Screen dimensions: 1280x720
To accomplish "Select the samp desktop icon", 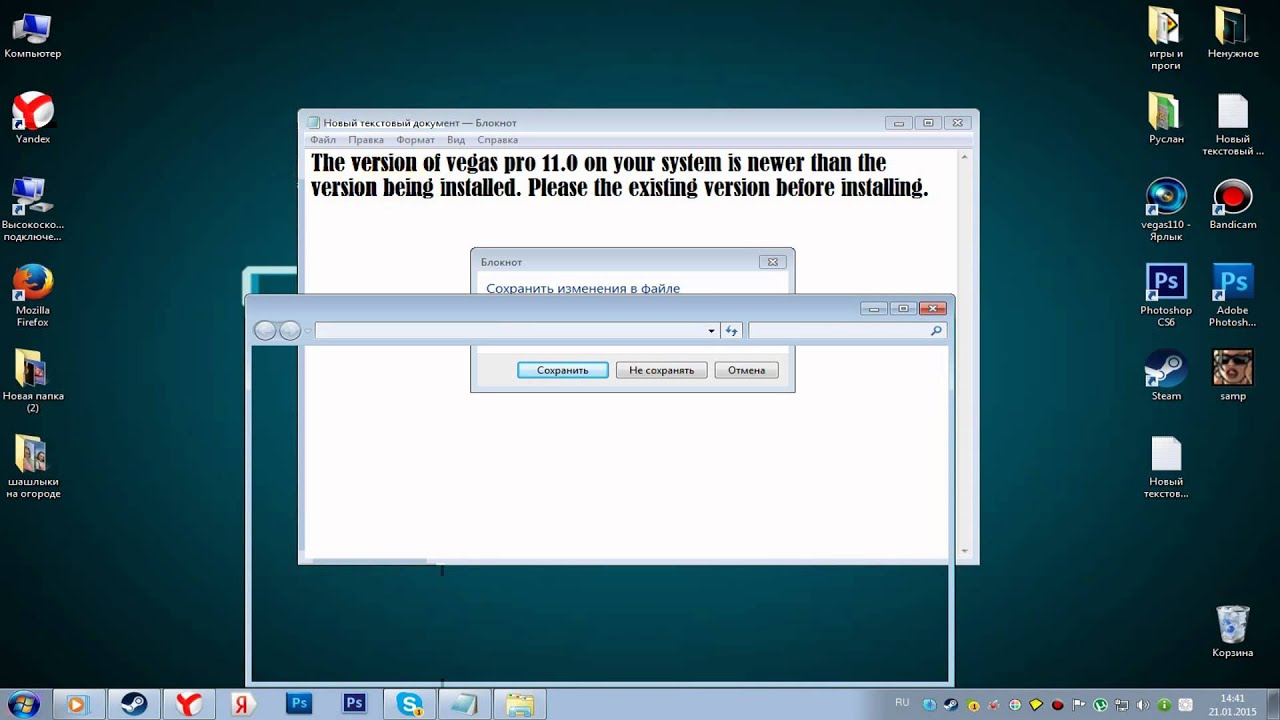I will point(1233,375).
